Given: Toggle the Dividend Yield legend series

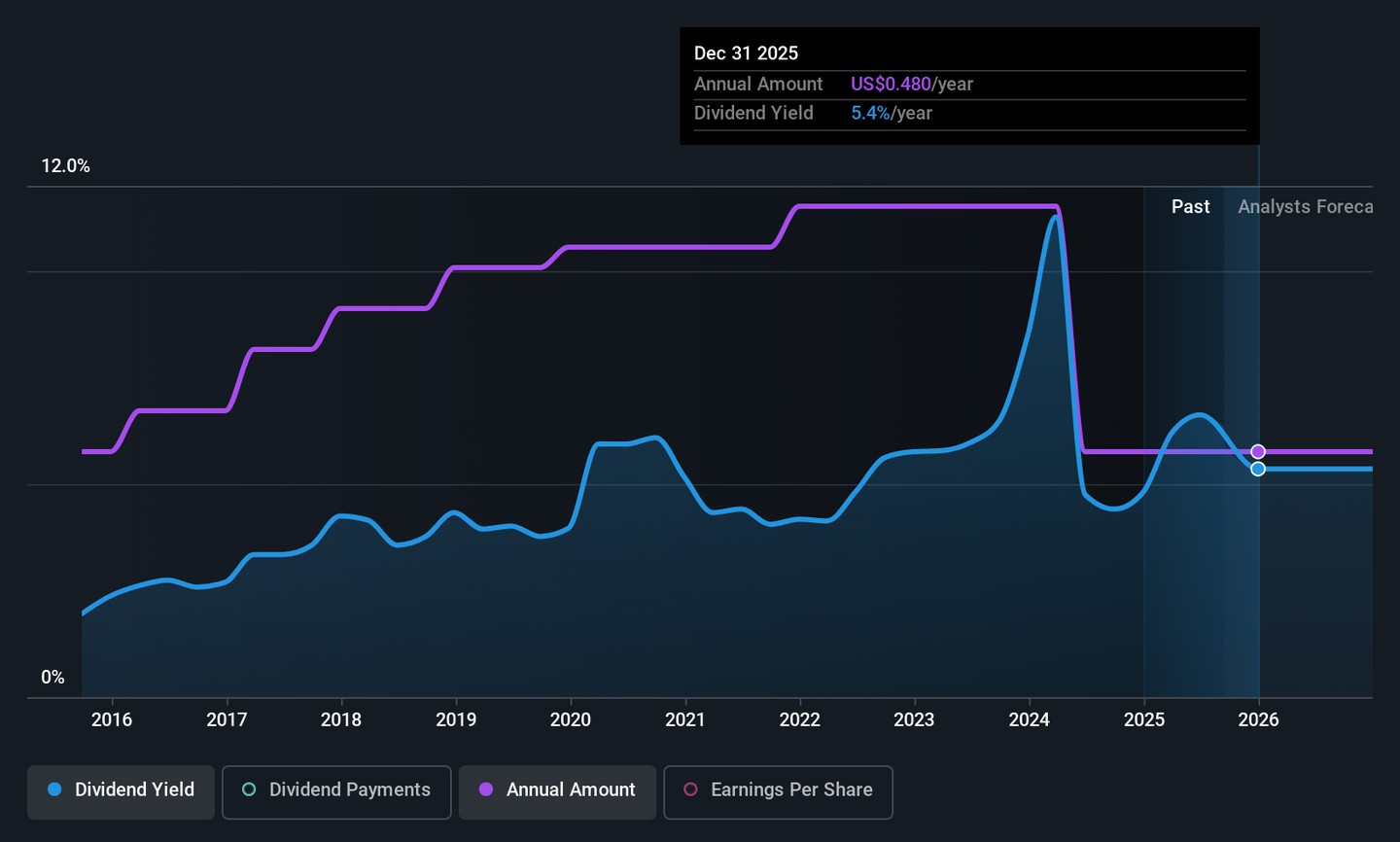Looking at the screenshot, I should click(x=121, y=791).
